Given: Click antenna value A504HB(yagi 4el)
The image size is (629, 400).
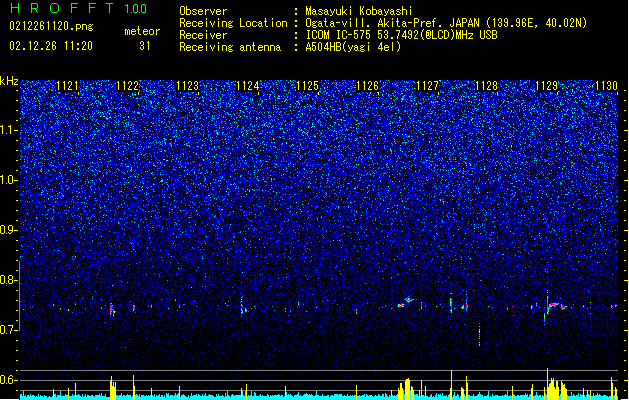Looking at the screenshot, I should click(x=353, y=47).
